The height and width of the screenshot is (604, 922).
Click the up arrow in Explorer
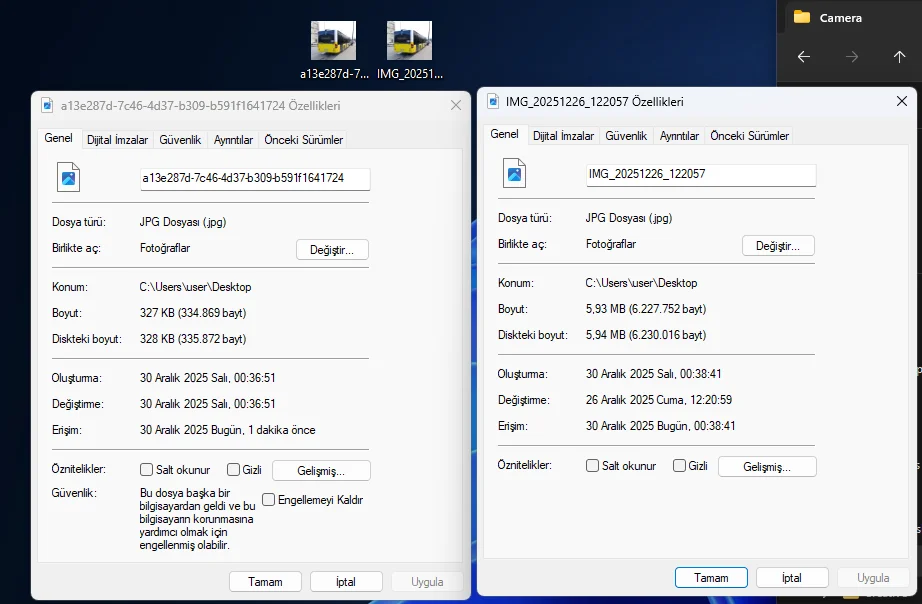[x=899, y=57]
